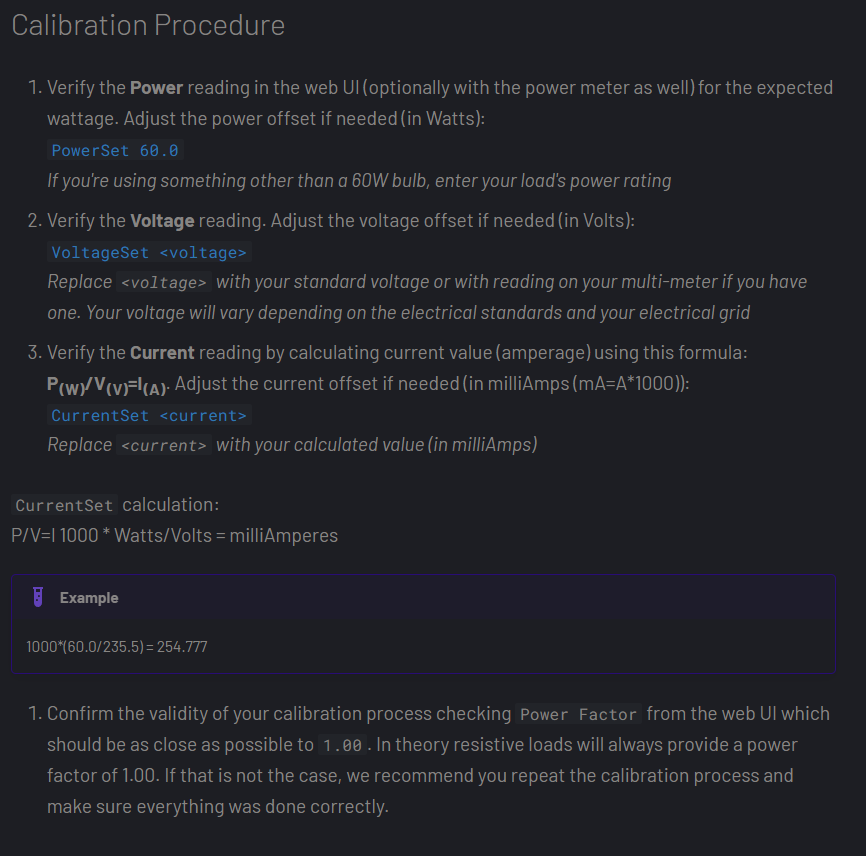The width and height of the screenshot is (866, 856).
Task: Click the '1.00' inline code value
Action: pyautogui.click(x=343, y=746)
